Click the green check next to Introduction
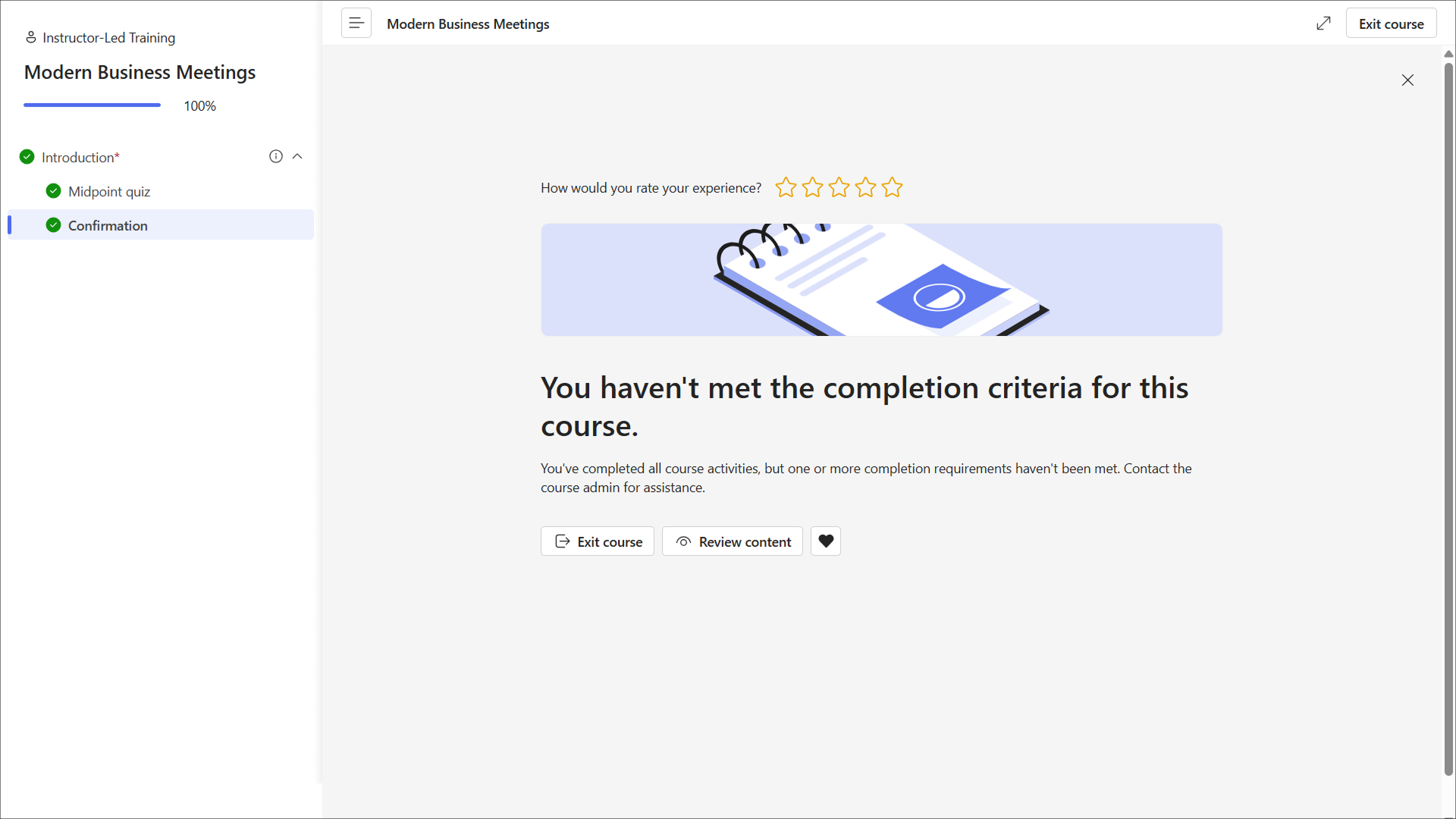This screenshot has width=1456, height=819. (x=27, y=157)
